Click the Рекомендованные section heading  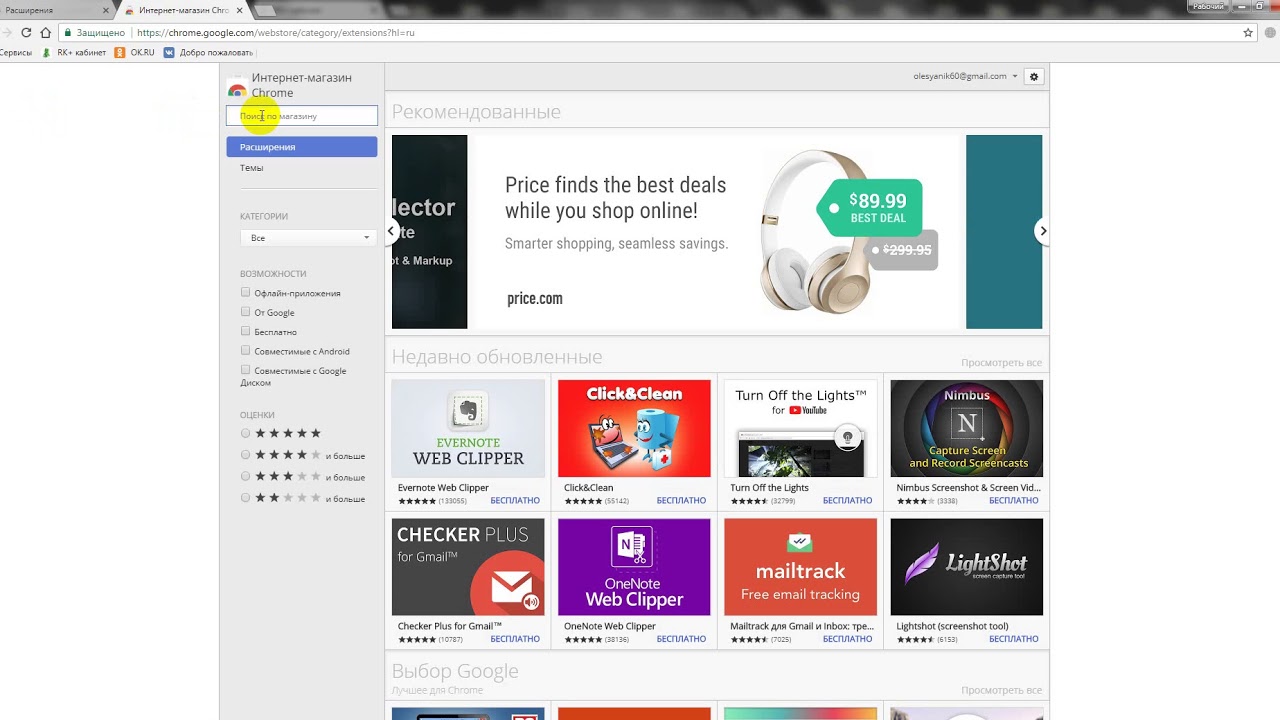pos(476,112)
